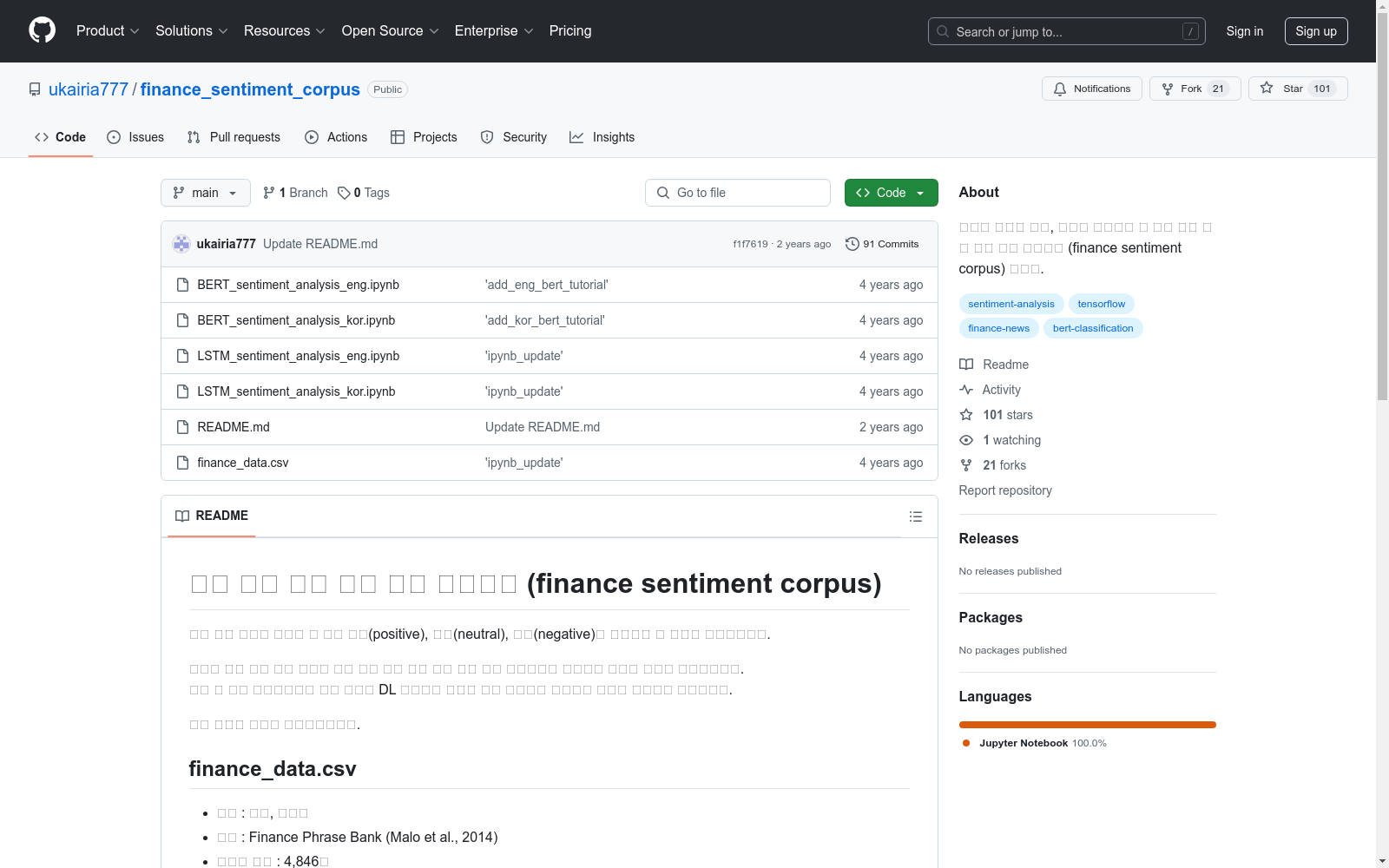Image resolution: width=1389 pixels, height=868 pixels.
Task: Star the repository
Action: [1298, 89]
